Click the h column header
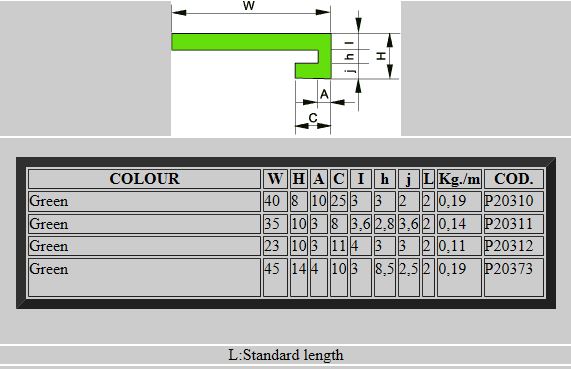The height and width of the screenshot is (369, 571). pyautogui.click(x=385, y=179)
